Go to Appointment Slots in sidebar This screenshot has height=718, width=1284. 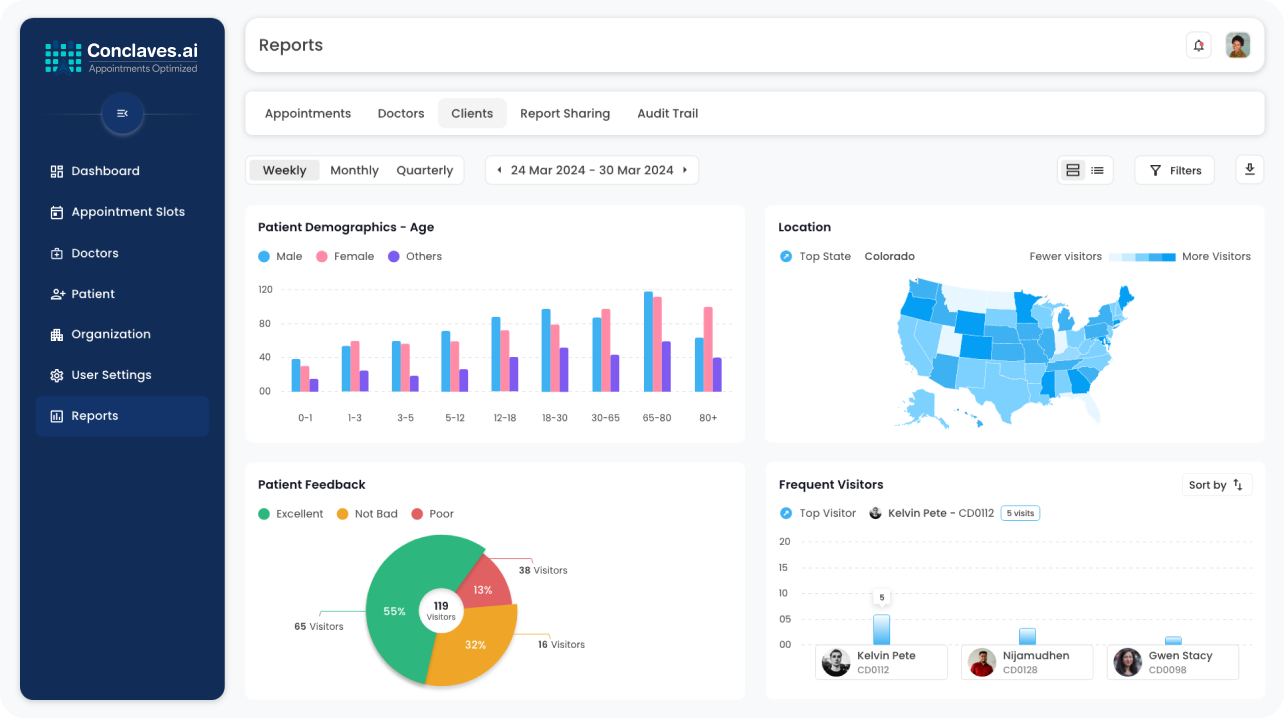(127, 212)
